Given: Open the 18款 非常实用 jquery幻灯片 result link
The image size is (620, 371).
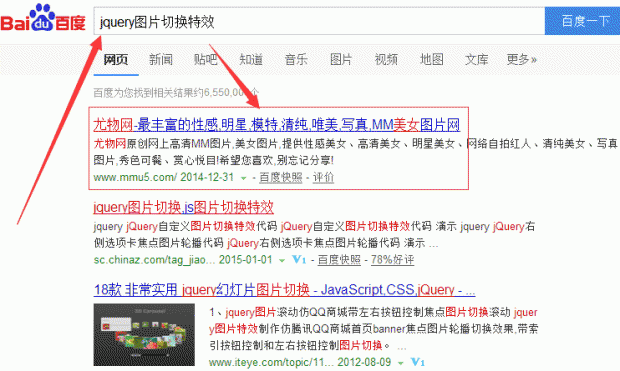Looking at the screenshot, I should 284,290.
